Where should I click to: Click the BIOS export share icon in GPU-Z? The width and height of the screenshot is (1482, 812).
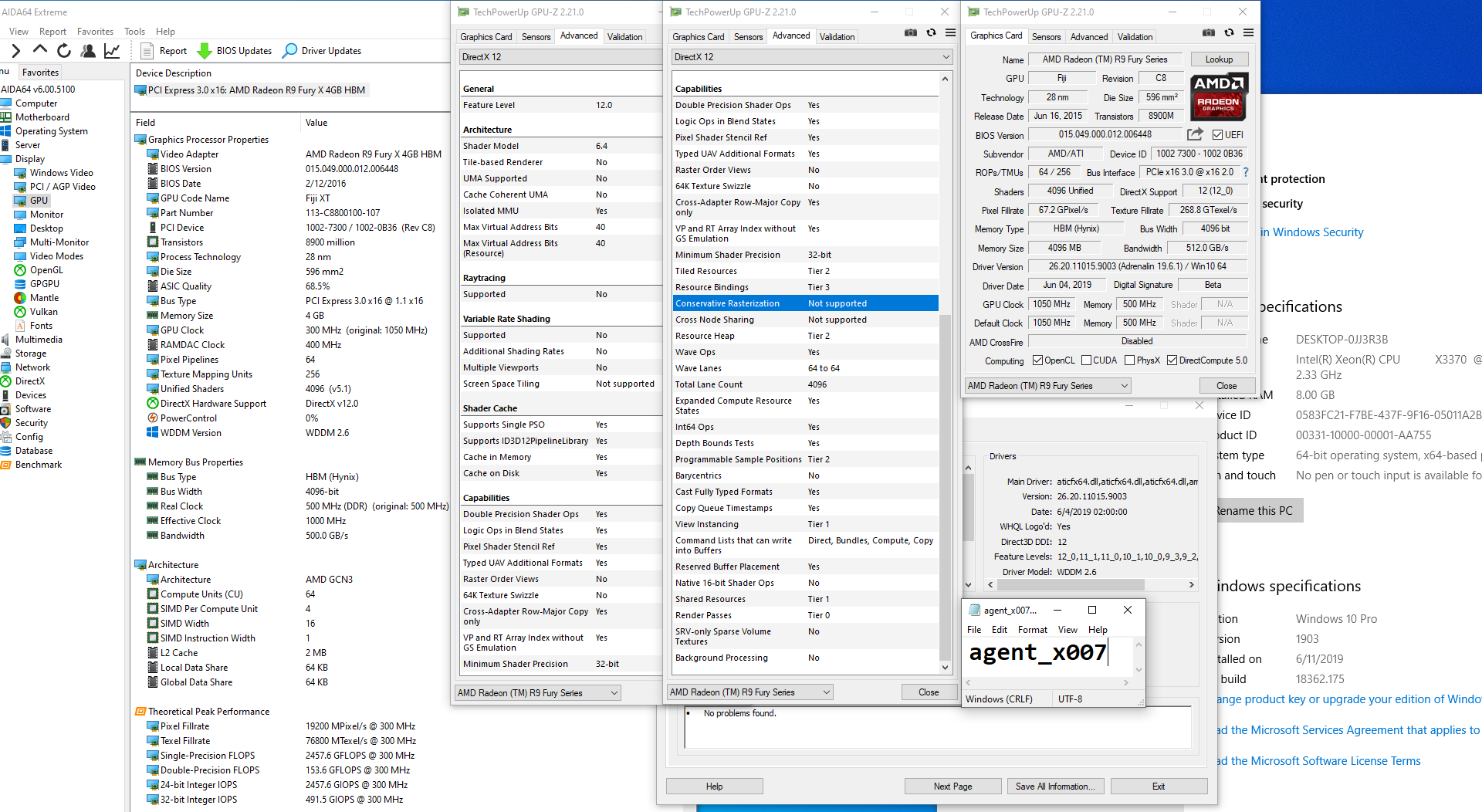pyautogui.click(x=1195, y=134)
